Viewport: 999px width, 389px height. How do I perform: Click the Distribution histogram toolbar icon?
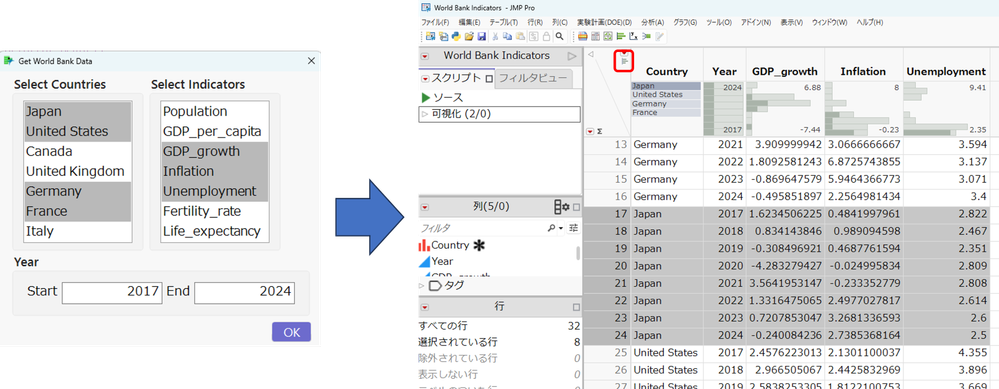(x=621, y=36)
